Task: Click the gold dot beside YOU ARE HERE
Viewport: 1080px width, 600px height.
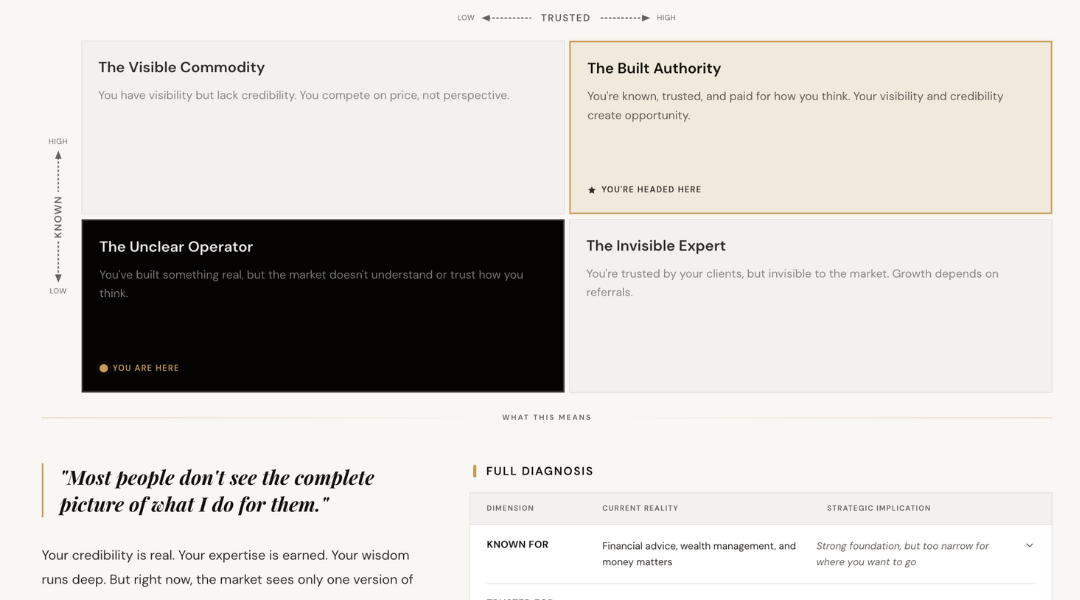Action: pos(103,369)
